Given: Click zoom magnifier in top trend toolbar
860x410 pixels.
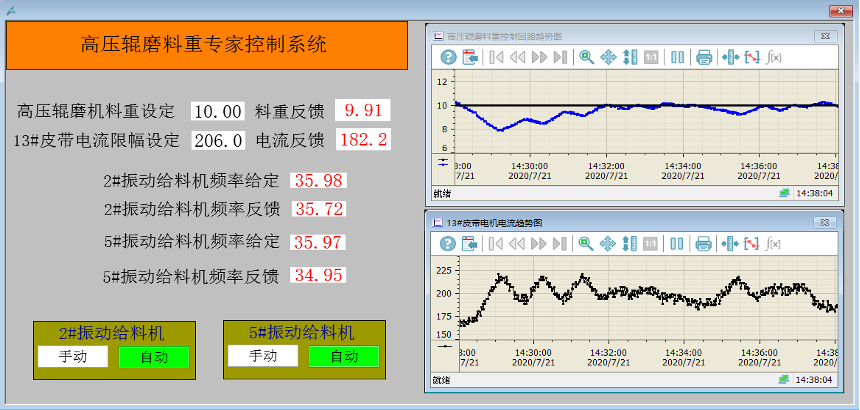Looking at the screenshot, I should (586, 57).
